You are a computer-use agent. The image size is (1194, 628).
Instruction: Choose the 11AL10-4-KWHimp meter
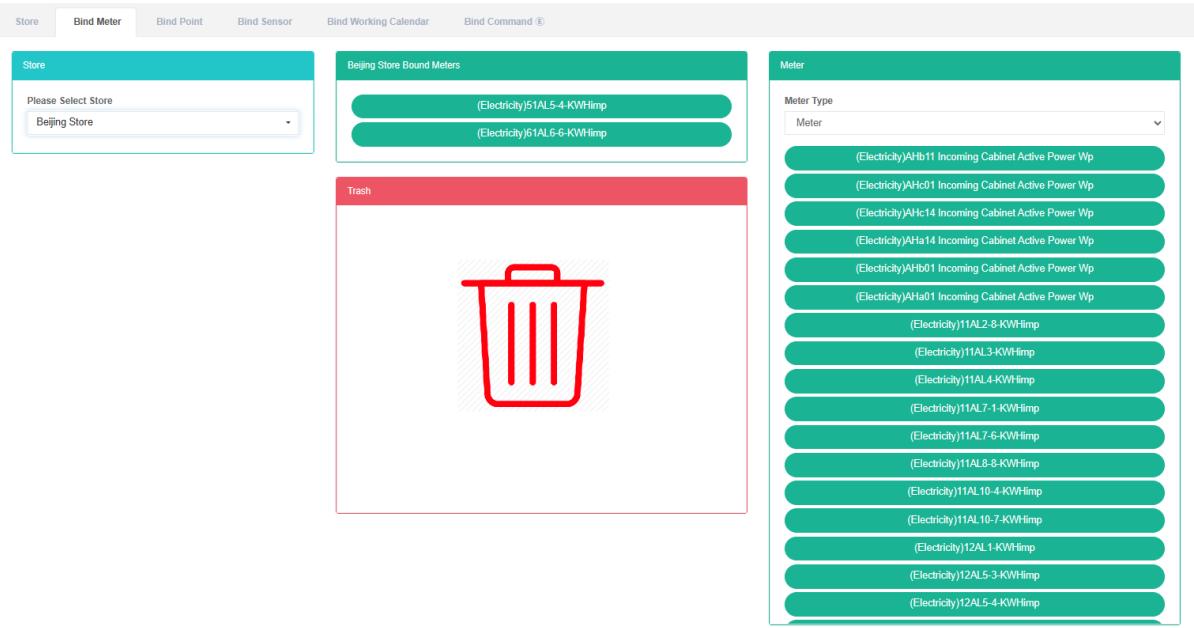tap(974, 492)
